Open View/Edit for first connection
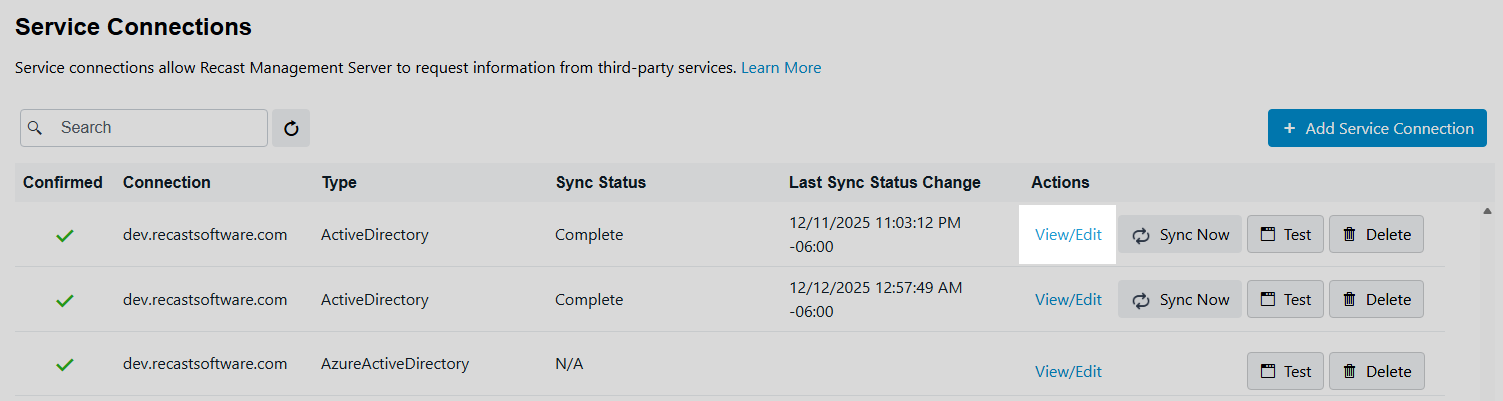Image resolution: width=1503 pixels, height=401 pixels. click(x=1068, y=235)
